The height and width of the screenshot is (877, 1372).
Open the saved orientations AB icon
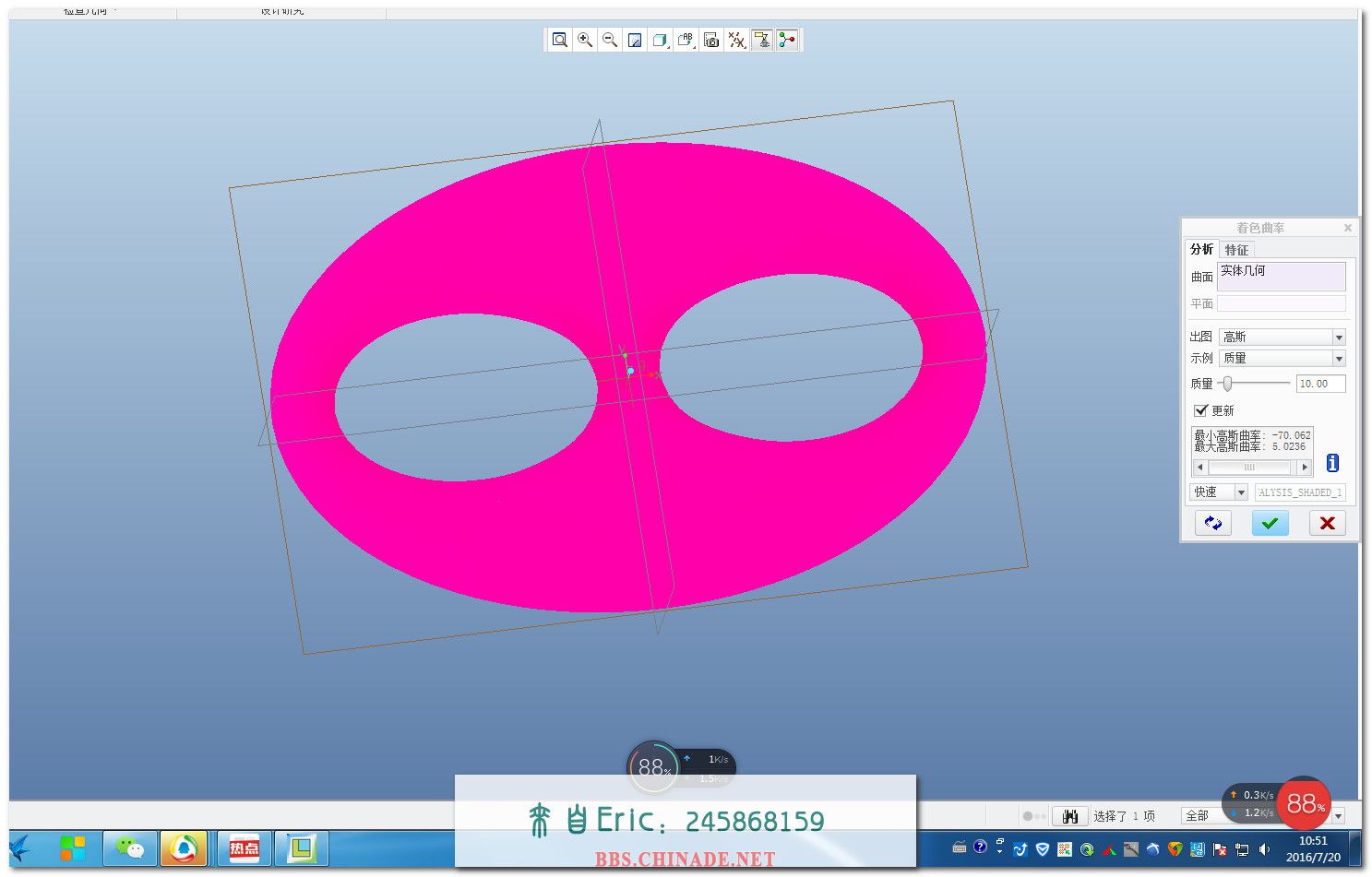pyautogui.click(x=686, y=40)
